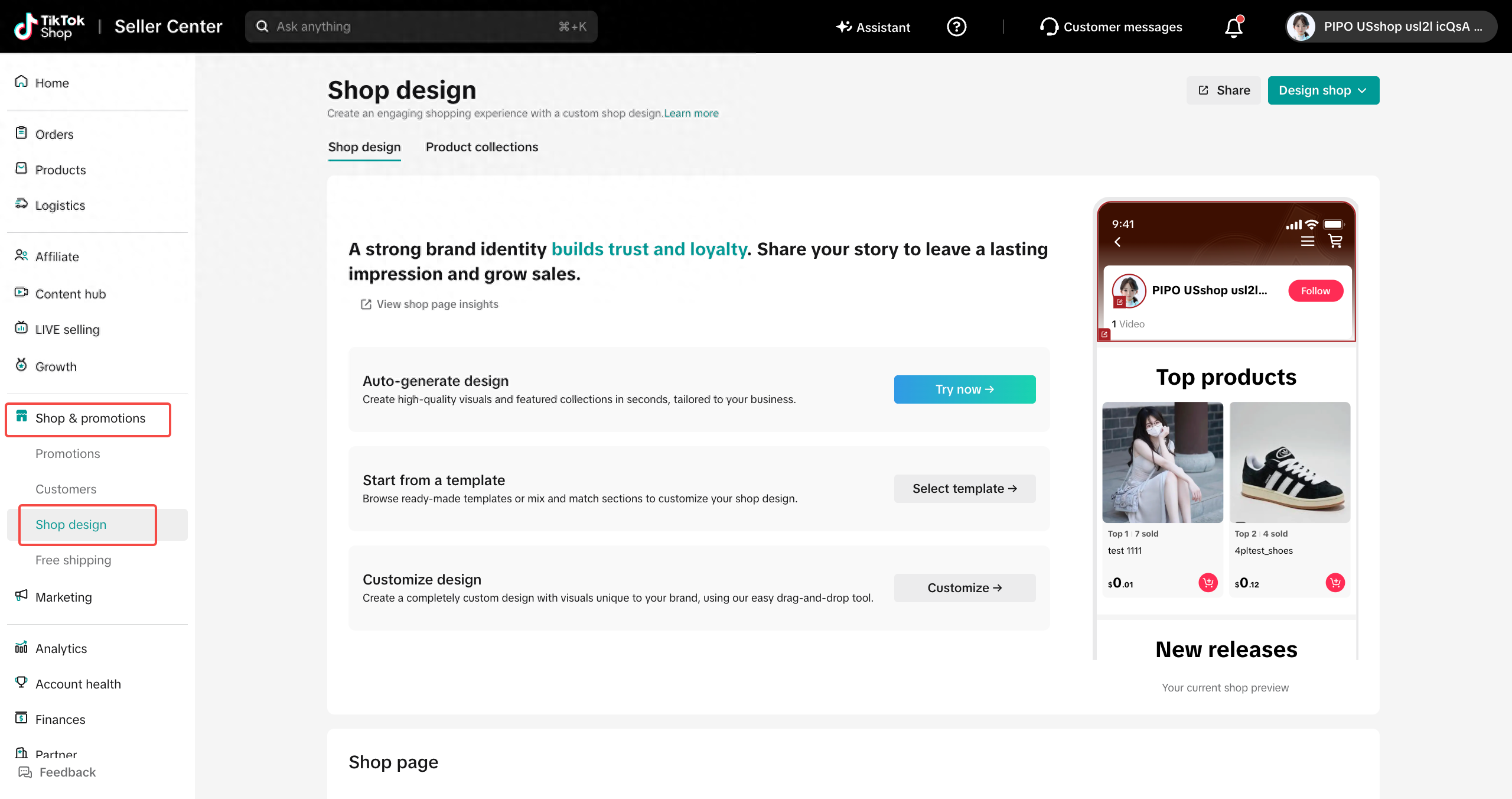Click the edit icon at banner corner
The height and width of the screenshot is (799, 1512).
pyautogui.click(x=1104, y=334)
